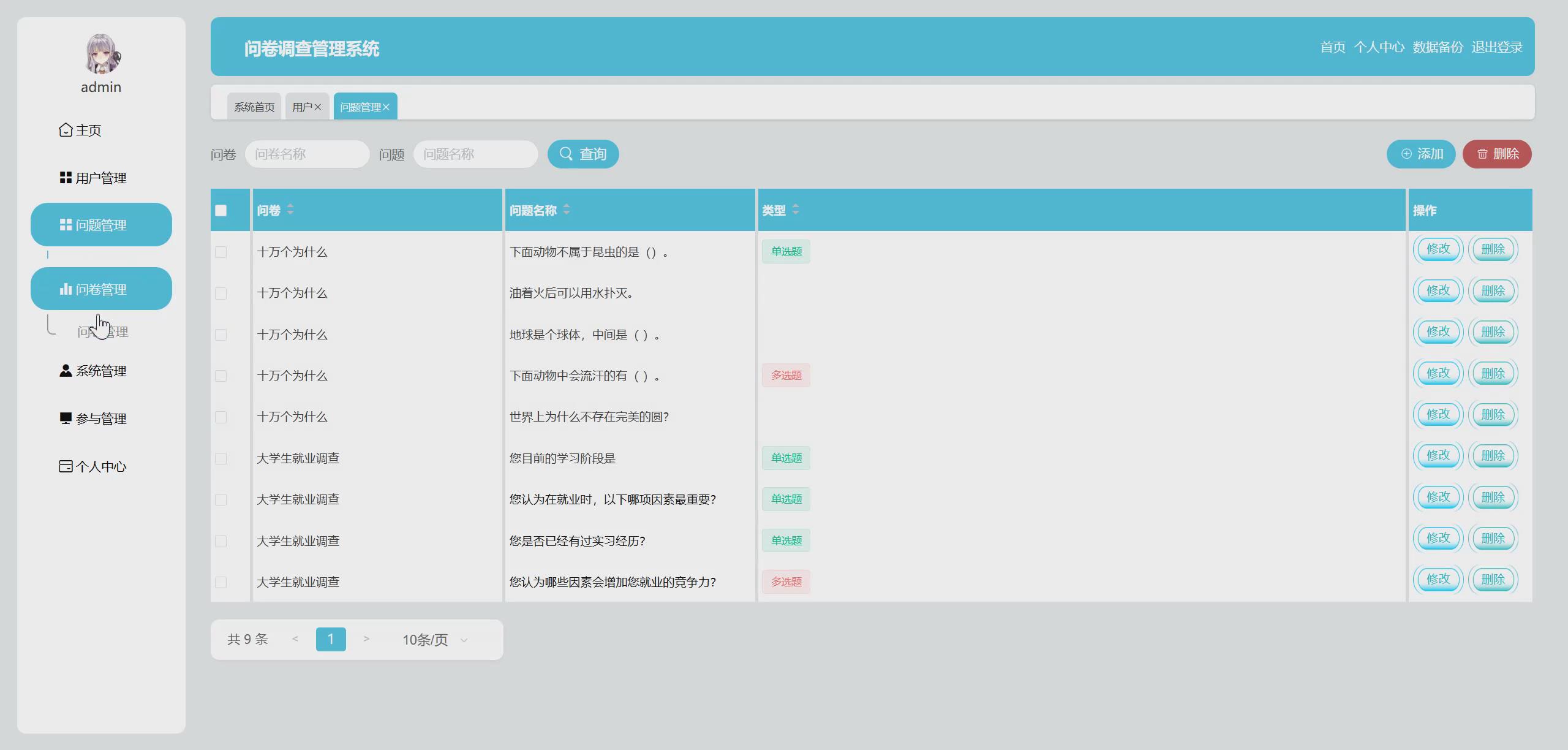This screenshot has height=750, width=1568.
Task: Switch to the 系统首页 tab
Action: coord(254,105)
